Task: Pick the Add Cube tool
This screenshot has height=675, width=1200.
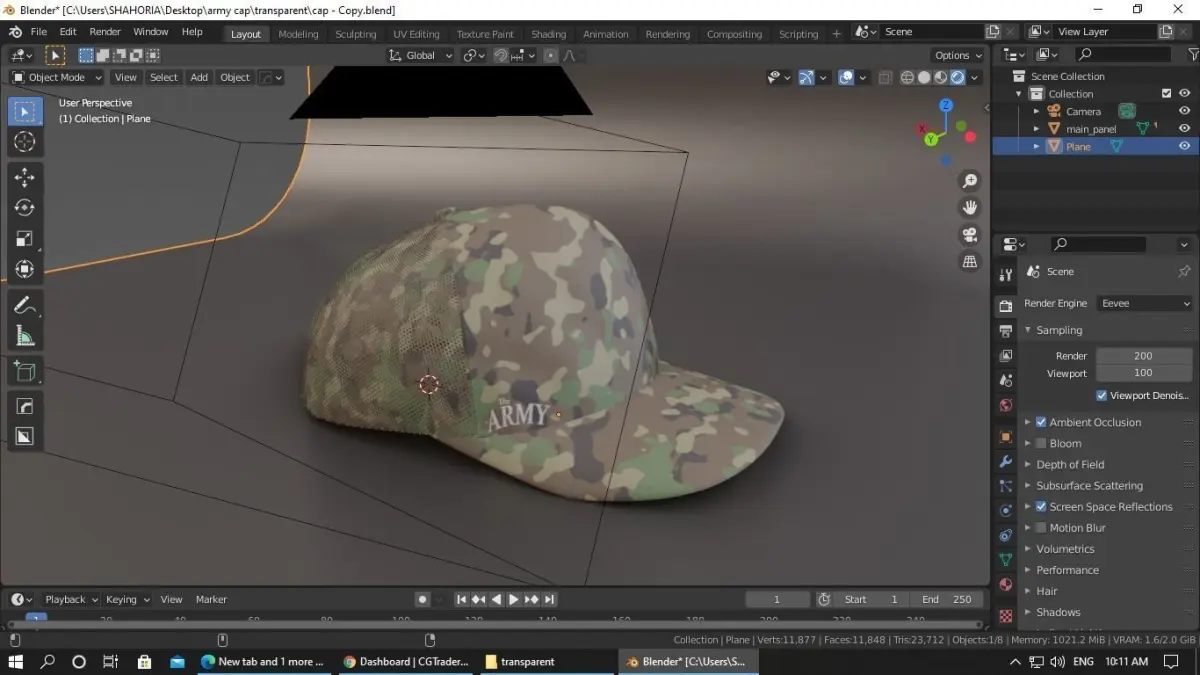Action: (x=25, y=372)
